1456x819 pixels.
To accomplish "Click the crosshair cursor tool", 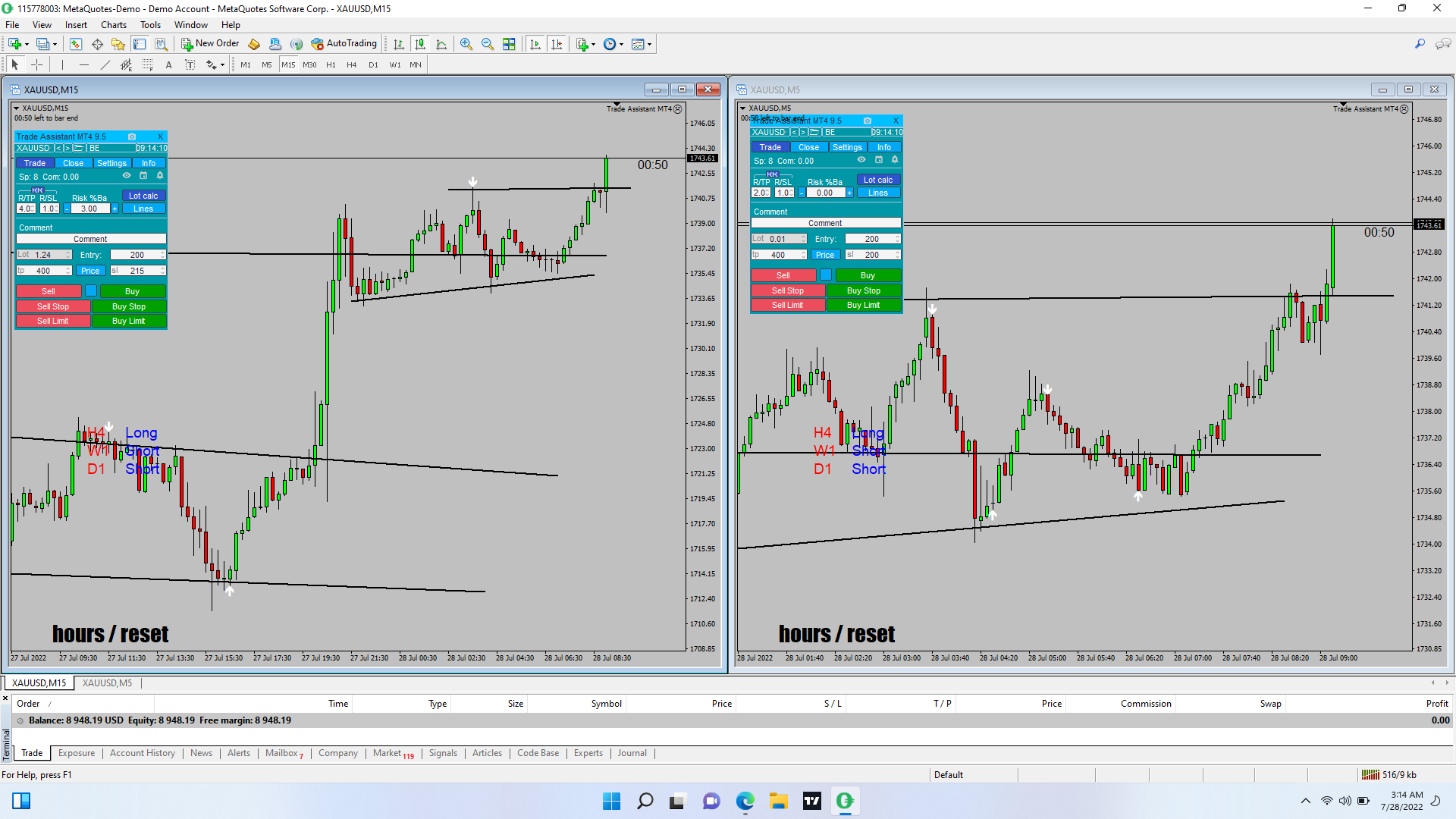I will 36,65.
